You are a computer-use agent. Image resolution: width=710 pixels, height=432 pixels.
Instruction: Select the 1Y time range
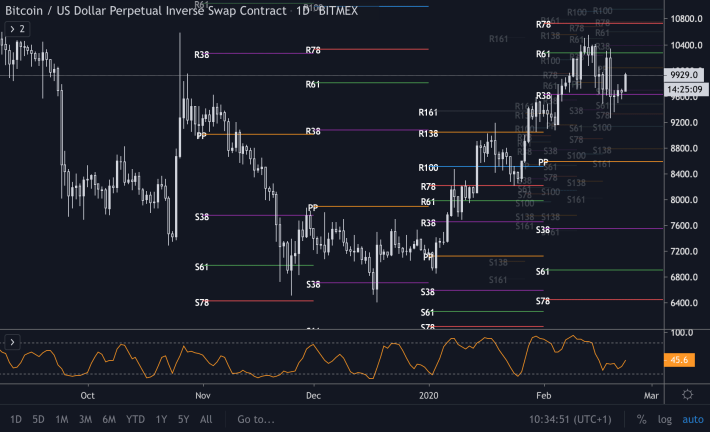click(x=161, y=419)
